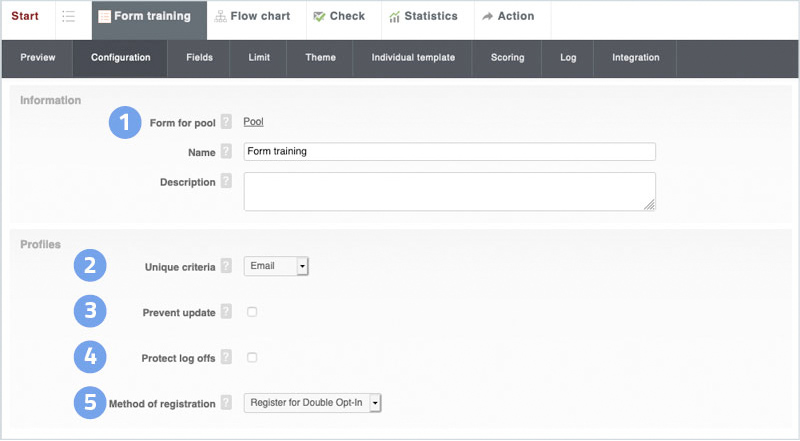
Task: Enable the Prevent update checkbox
Action: point(252,312)
